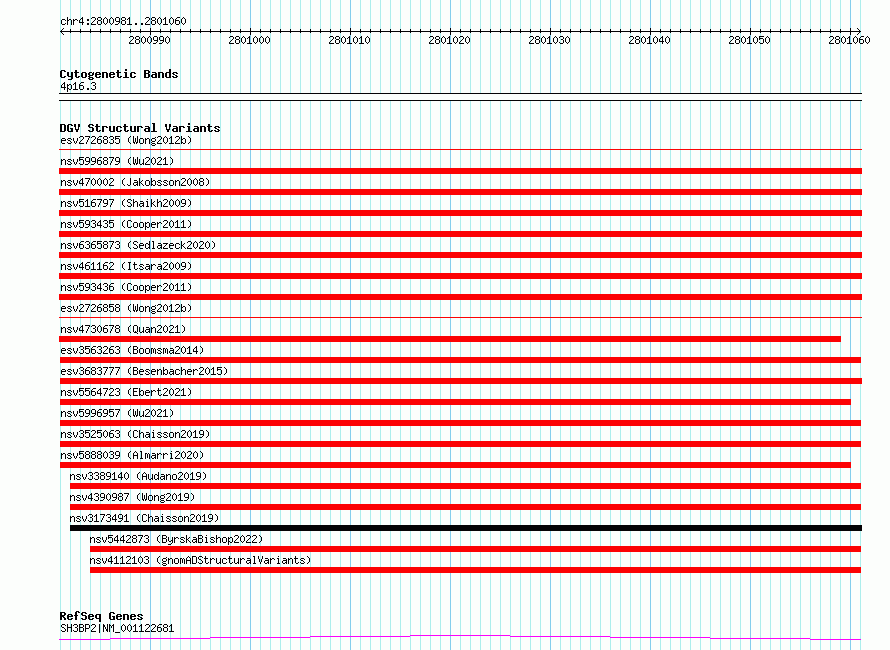
Task: Select variant nsv4730678 (Quan2021) label
Action: tap(123, 329)
